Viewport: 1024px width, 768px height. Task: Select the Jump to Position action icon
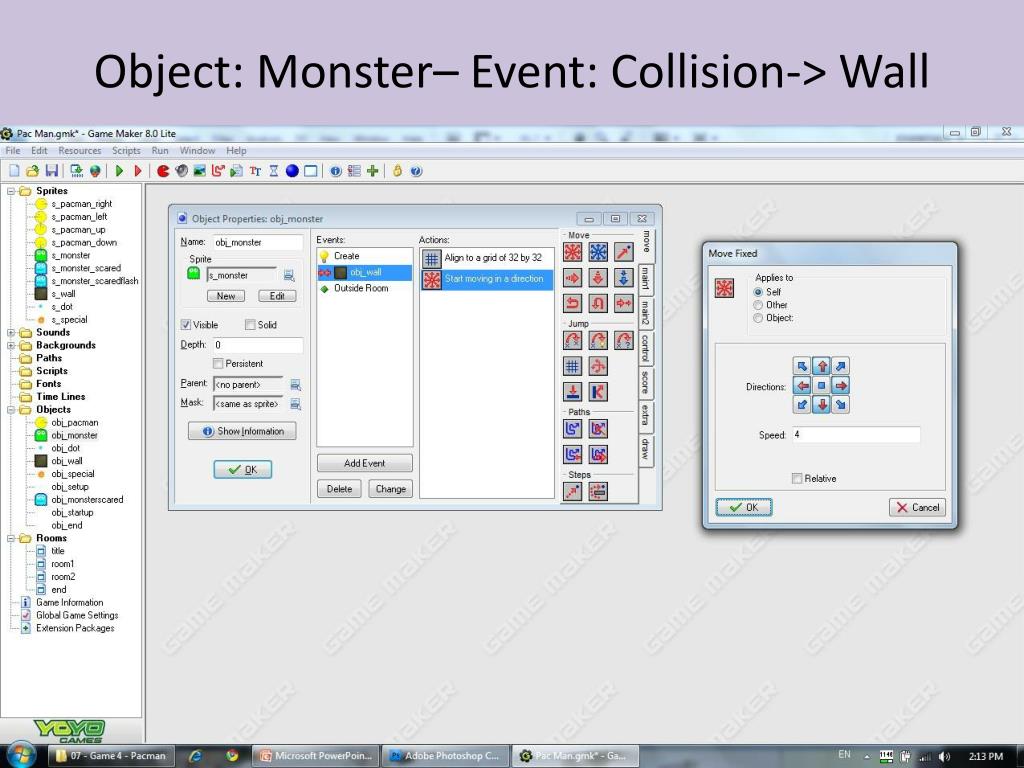tap(573, 340)
